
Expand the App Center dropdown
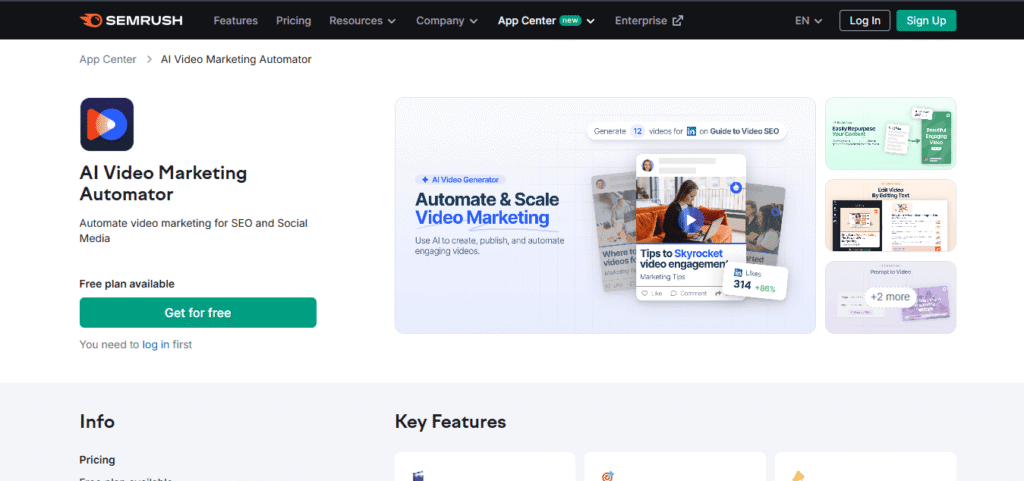pos(546,20)
